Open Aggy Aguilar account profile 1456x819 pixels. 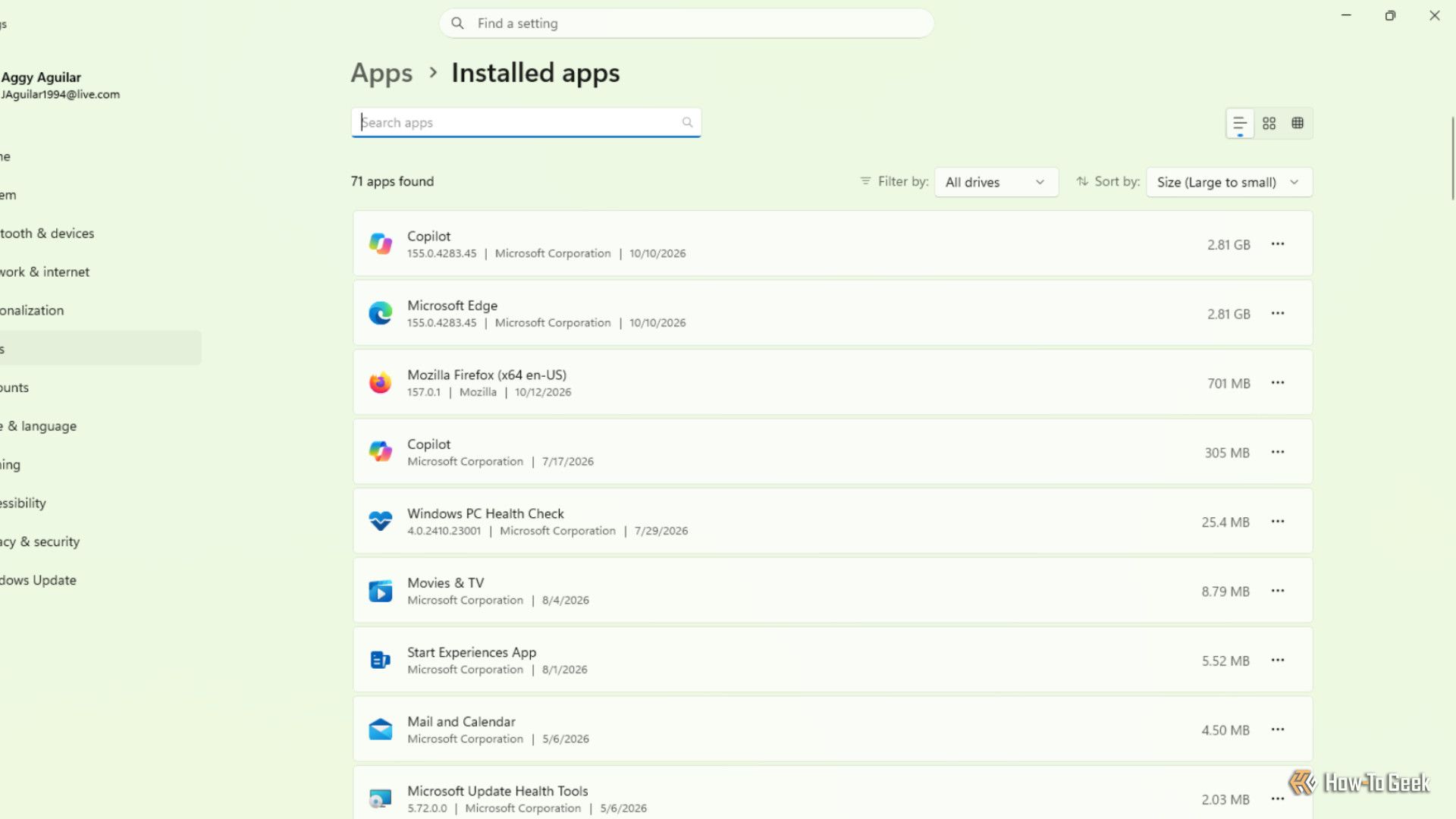61,85
